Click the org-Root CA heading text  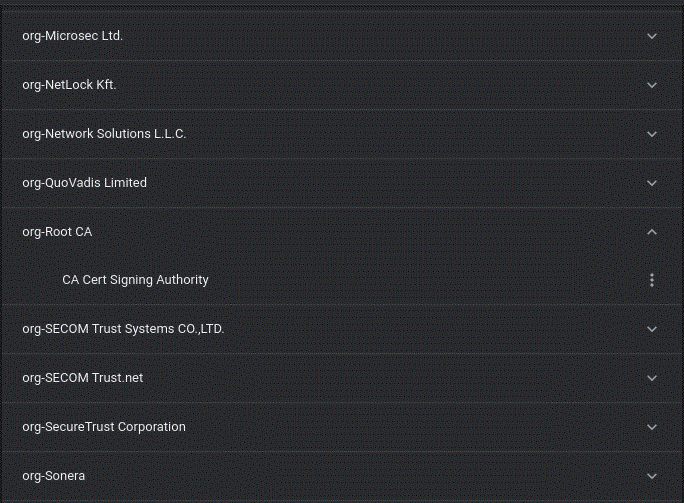[x=57, y=232]
